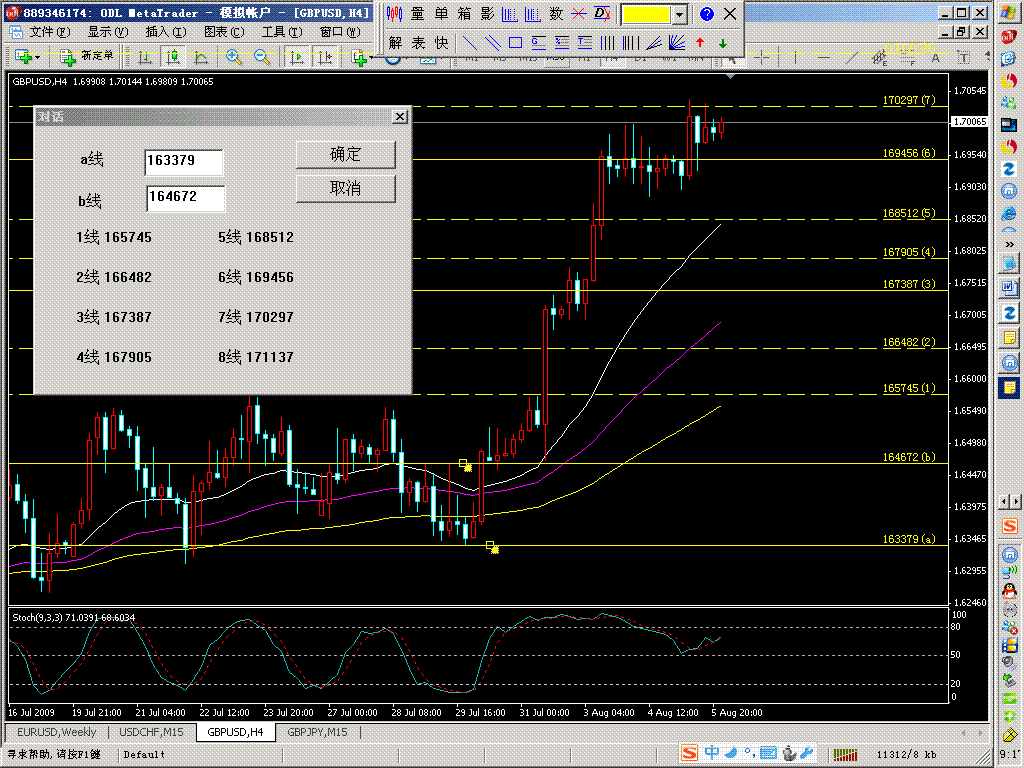Click the QQ penguin icon in sidebar
The height and width of the screenshot is (768, 1024).
pos(1010,591)
